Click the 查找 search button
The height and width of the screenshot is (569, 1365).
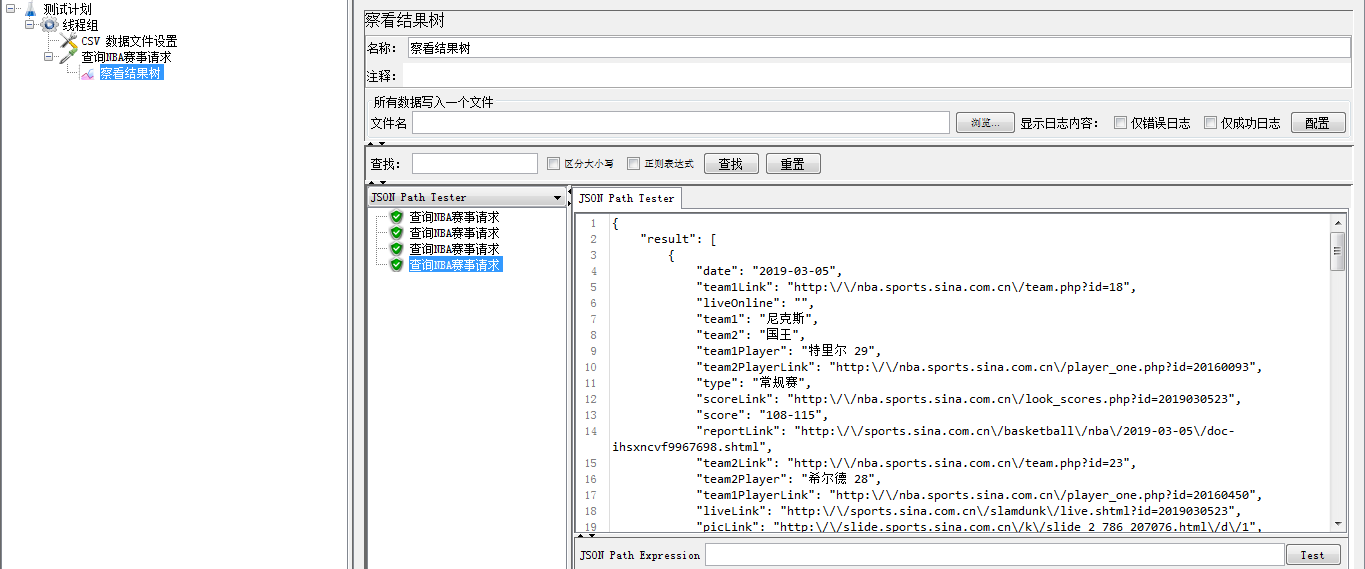click(731, 164)
